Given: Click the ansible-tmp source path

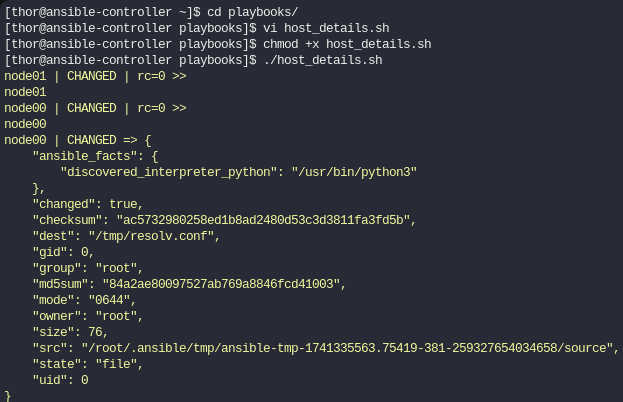Looking at the screenshot, I should click(347, 348).
